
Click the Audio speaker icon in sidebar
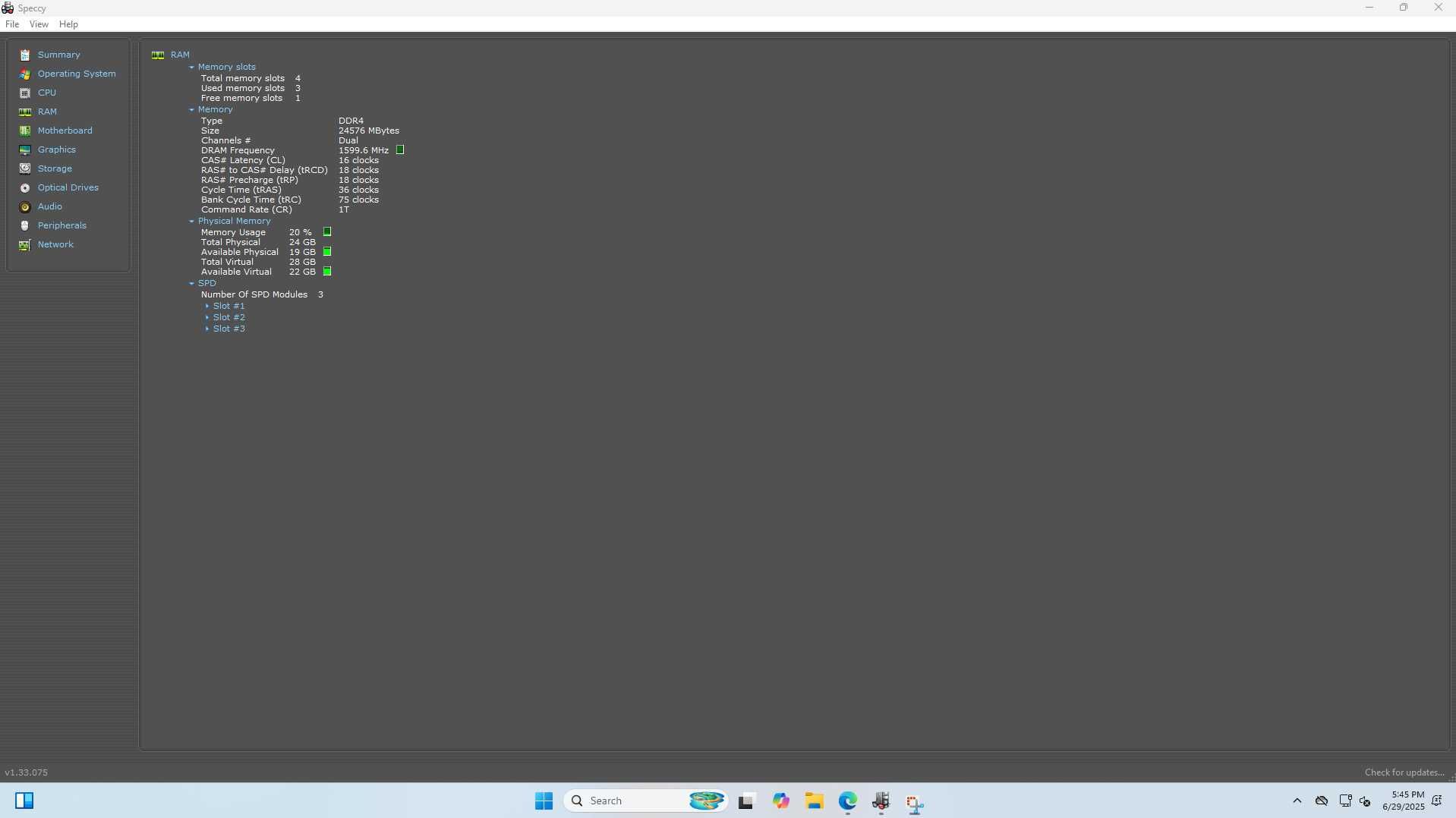click(25, 206)
